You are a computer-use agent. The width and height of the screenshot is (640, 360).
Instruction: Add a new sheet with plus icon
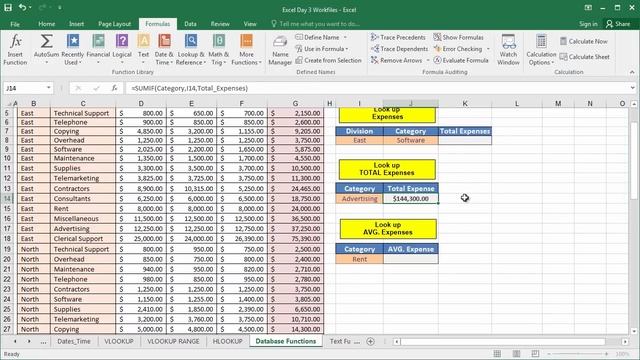tap(371, 341)
